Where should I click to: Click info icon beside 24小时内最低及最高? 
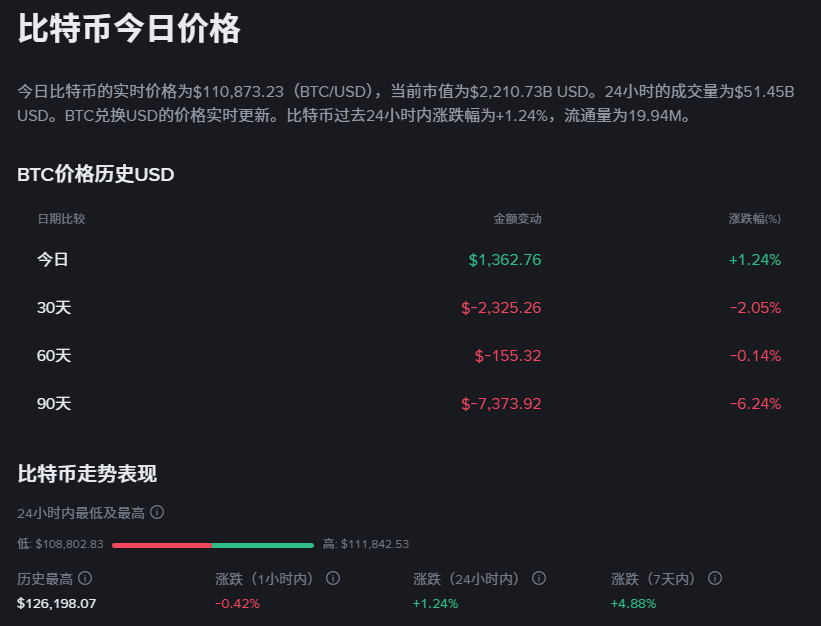pyautogui.click(x=157, y=512)
